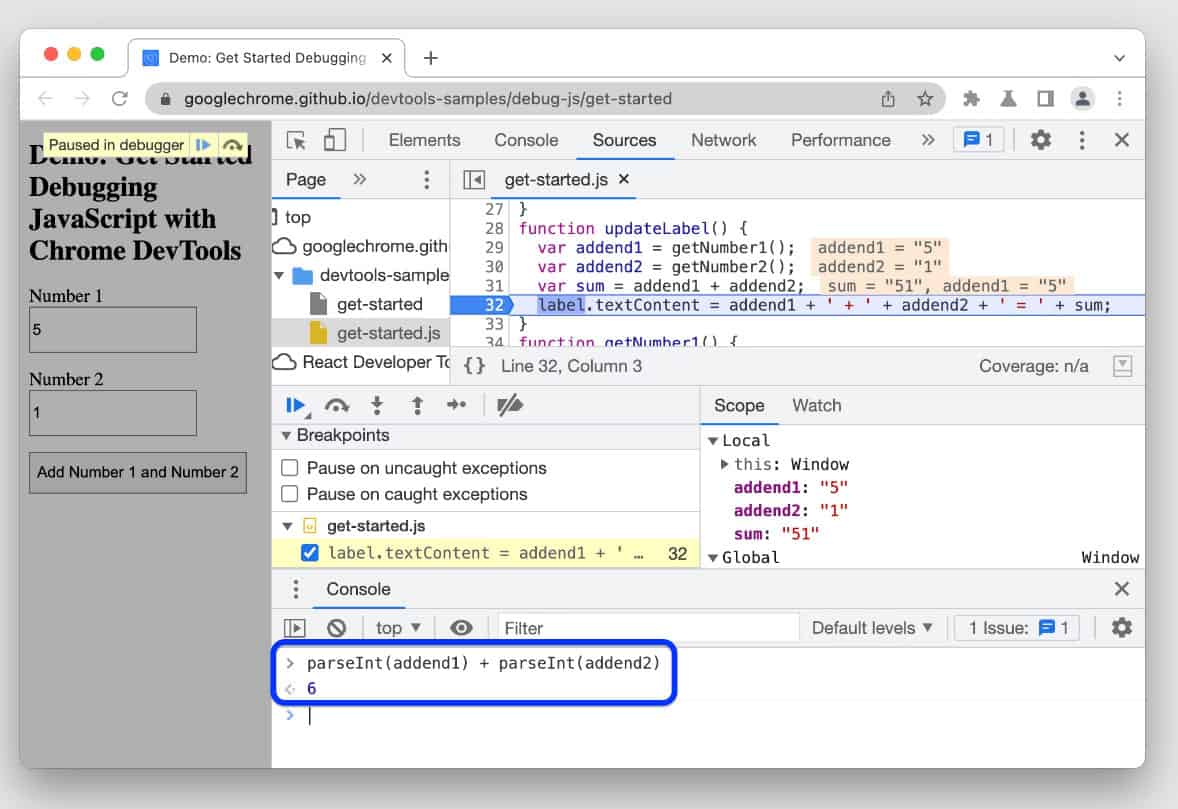Open DevTools settings gear
Image resolution: width=1178 pixels, height=809 pixels.
click(1041, 140)
